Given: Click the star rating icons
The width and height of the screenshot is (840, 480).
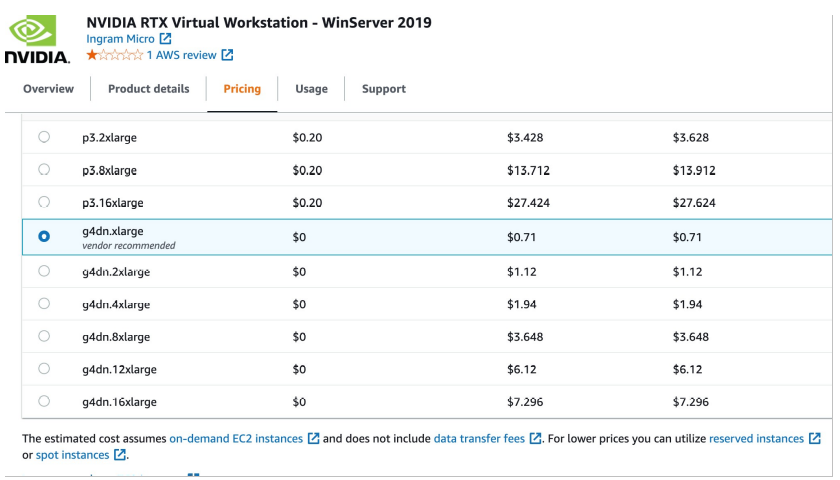Looking at the screenshot, I should pos(115,55).
